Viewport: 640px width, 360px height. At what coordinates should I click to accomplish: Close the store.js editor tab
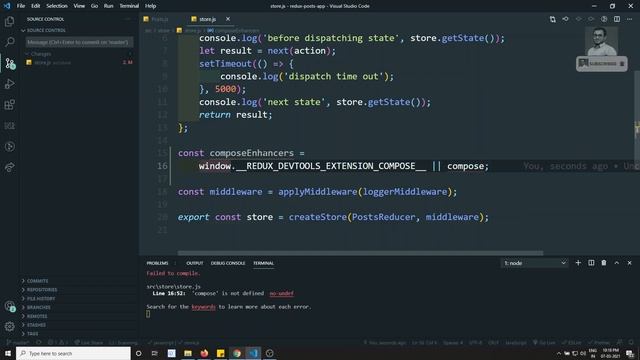(228, 19)
